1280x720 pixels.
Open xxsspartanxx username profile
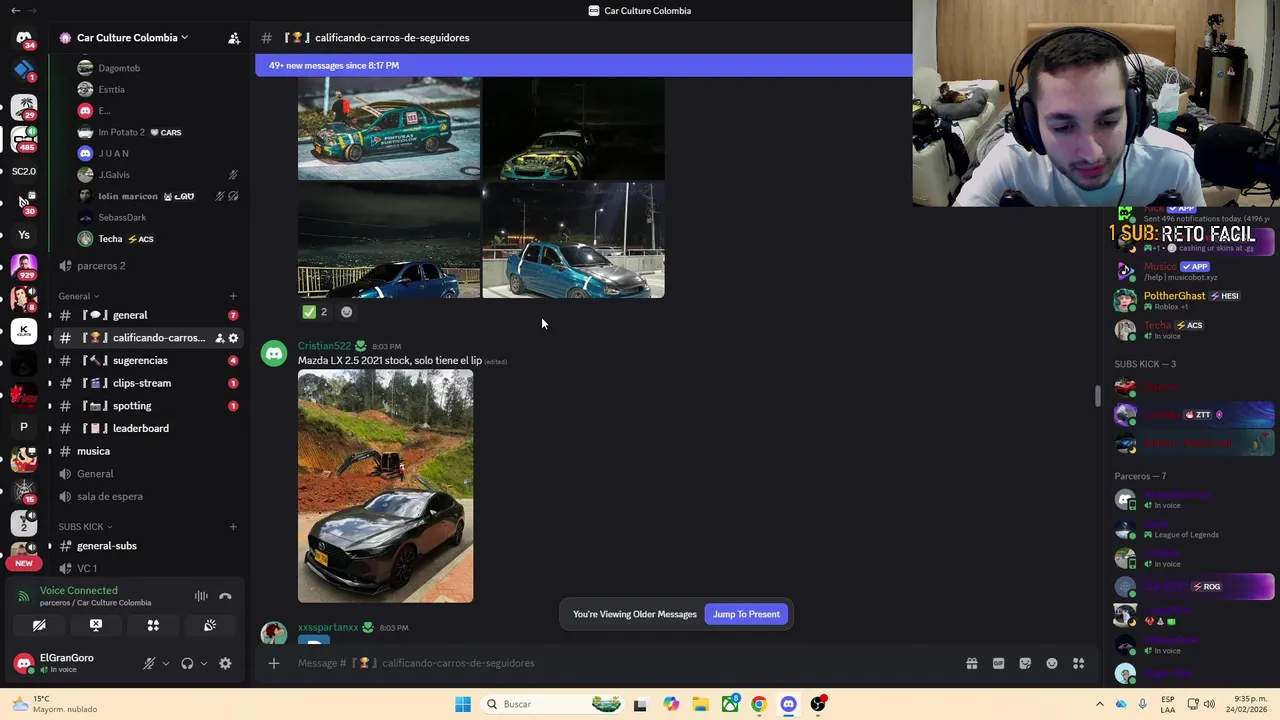pyautogui.click(x=328, y=627)
